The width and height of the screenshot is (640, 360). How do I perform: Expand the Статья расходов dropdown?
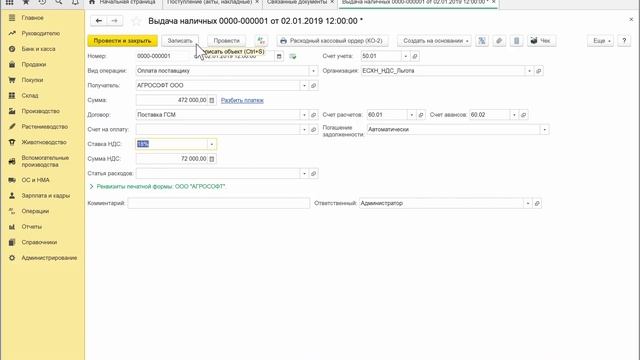pos(304,173)
